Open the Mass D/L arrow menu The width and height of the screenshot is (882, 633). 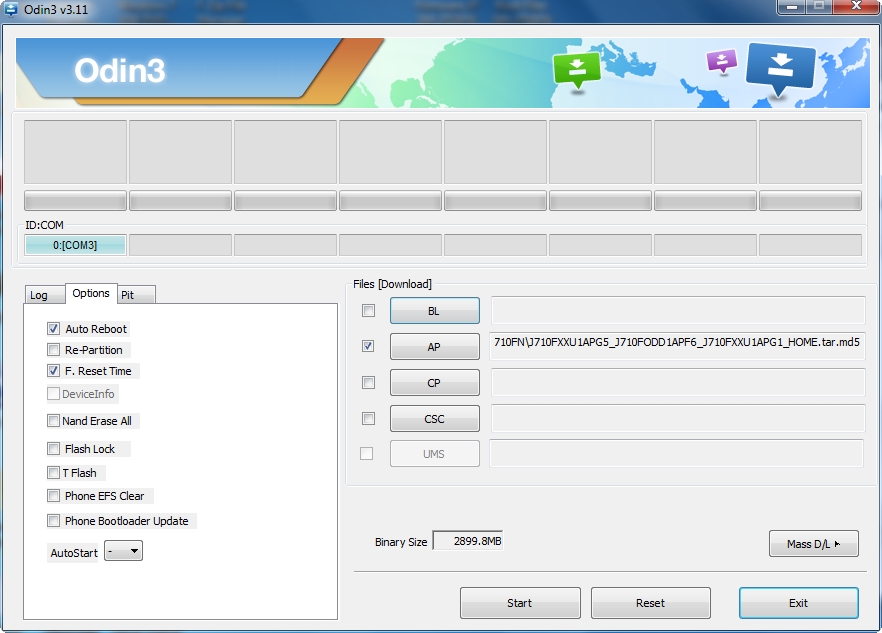coord(813,544)
